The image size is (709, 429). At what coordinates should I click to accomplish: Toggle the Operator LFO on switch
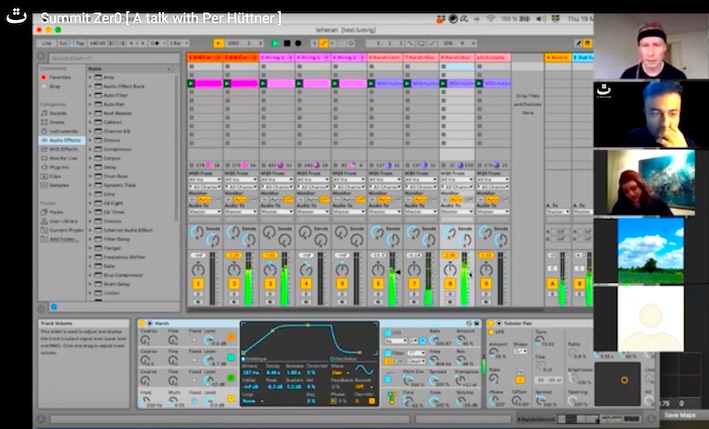click(x=388, y=333)
